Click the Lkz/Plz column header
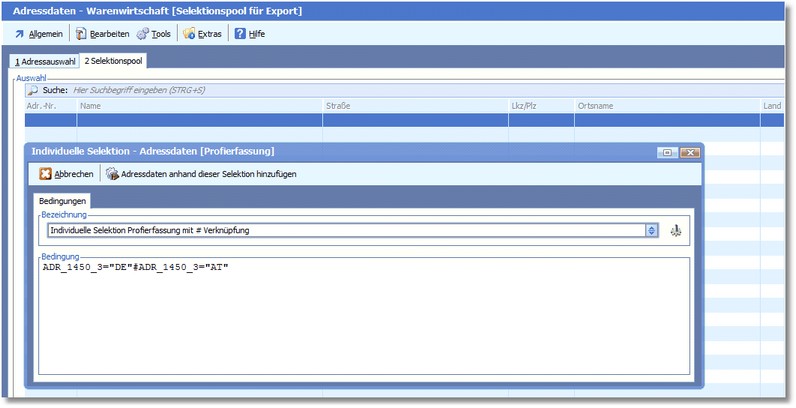This screenshot has height=408, width=796. (540, 105)
